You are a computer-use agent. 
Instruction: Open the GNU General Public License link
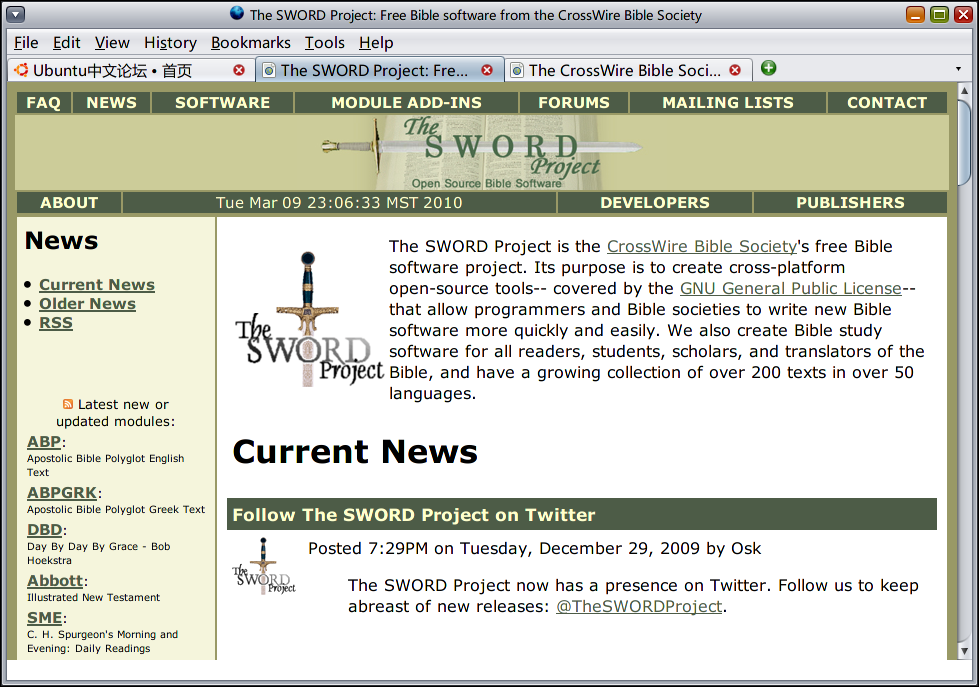click(790, 289)
